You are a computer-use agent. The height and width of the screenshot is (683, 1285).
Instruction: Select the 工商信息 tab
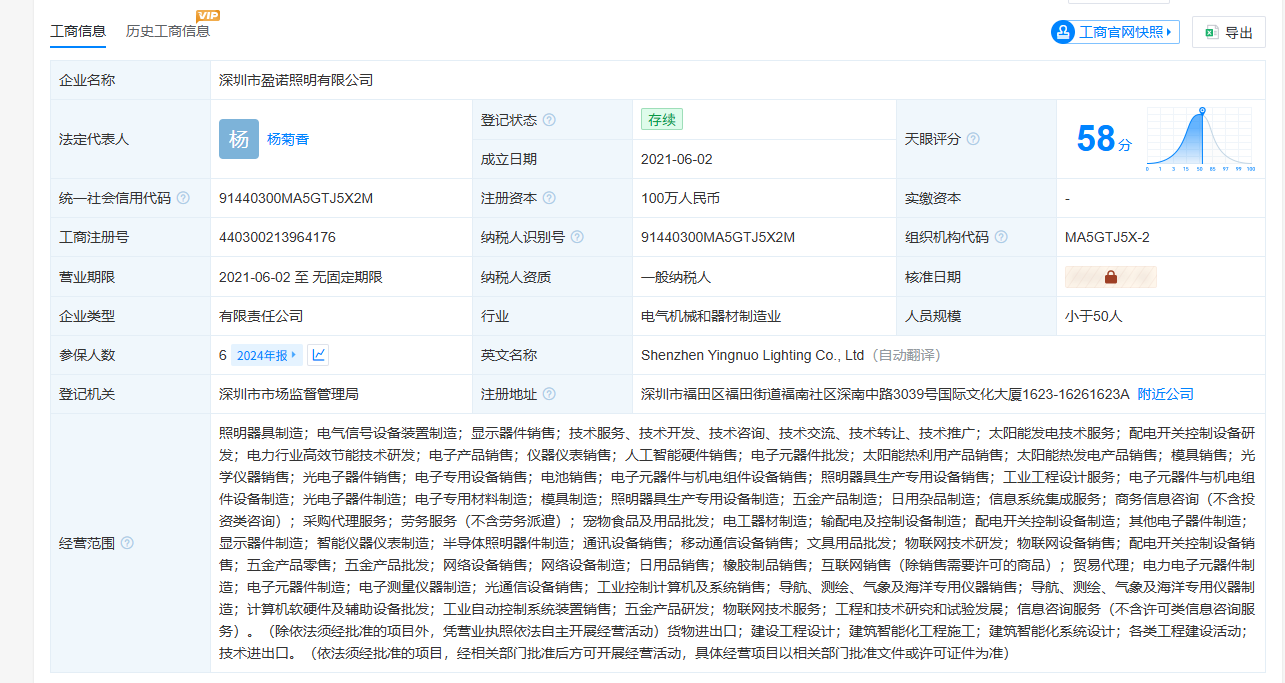[x=78, y=31]
